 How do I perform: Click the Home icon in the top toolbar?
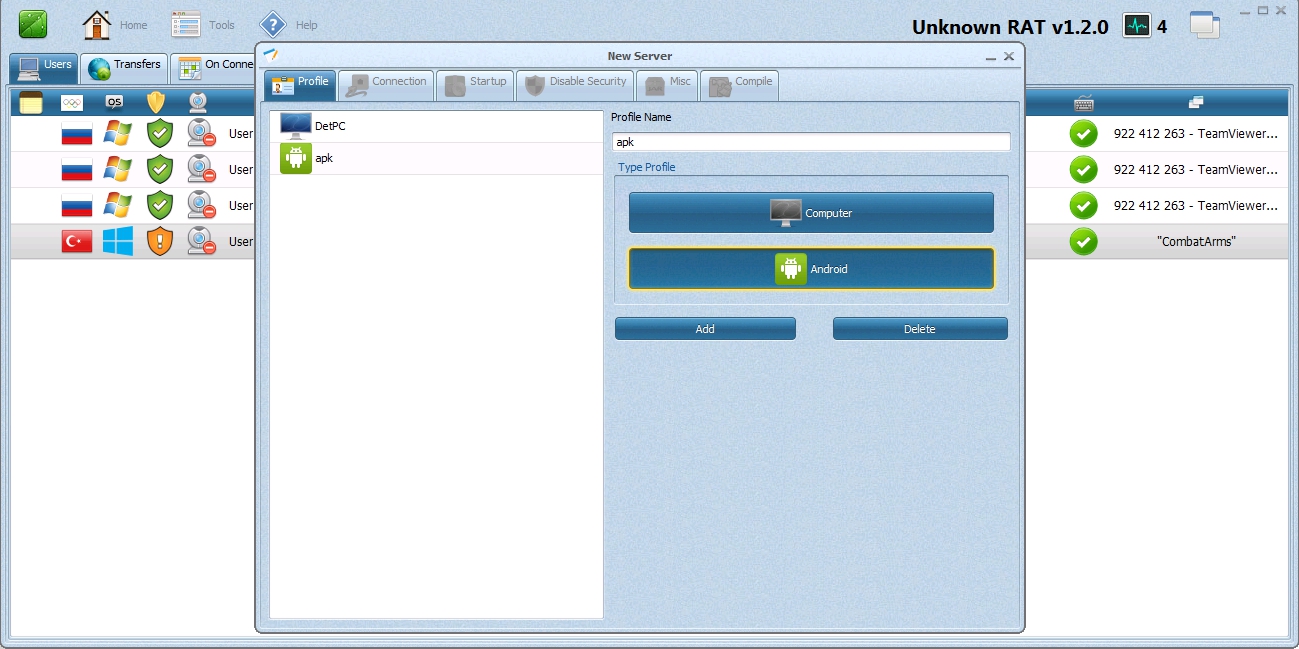pos(97,25)
